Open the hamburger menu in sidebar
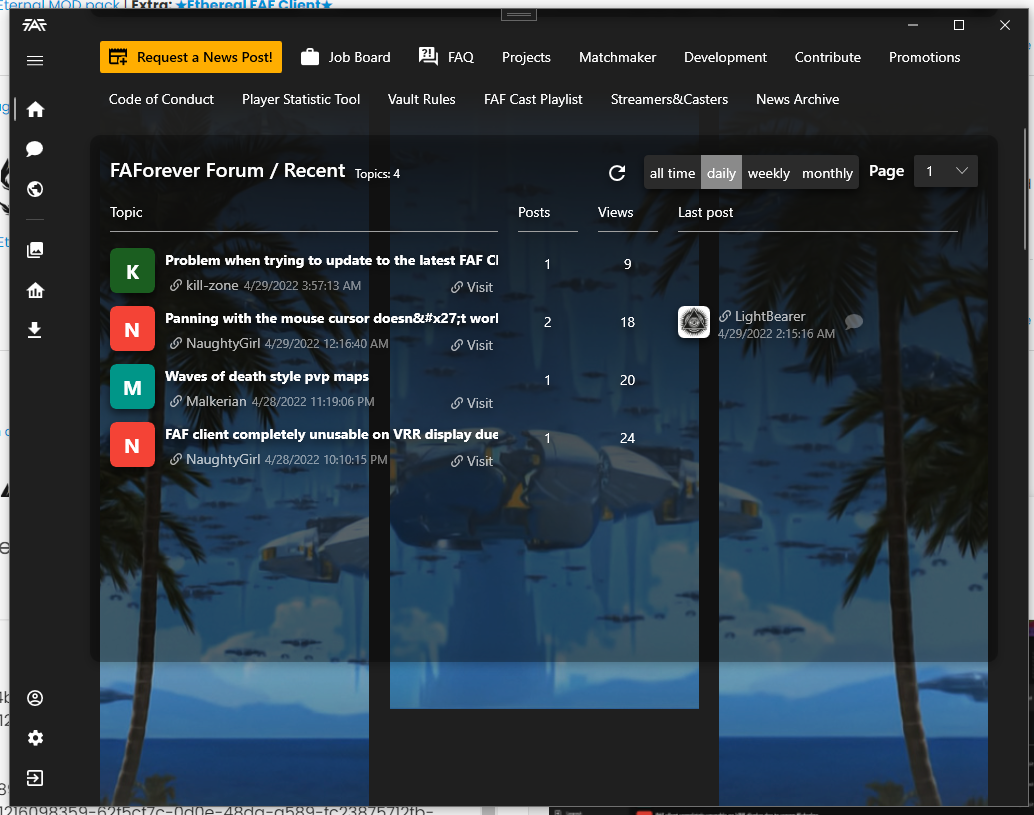 pyautogui.click(x=35, y=61)
